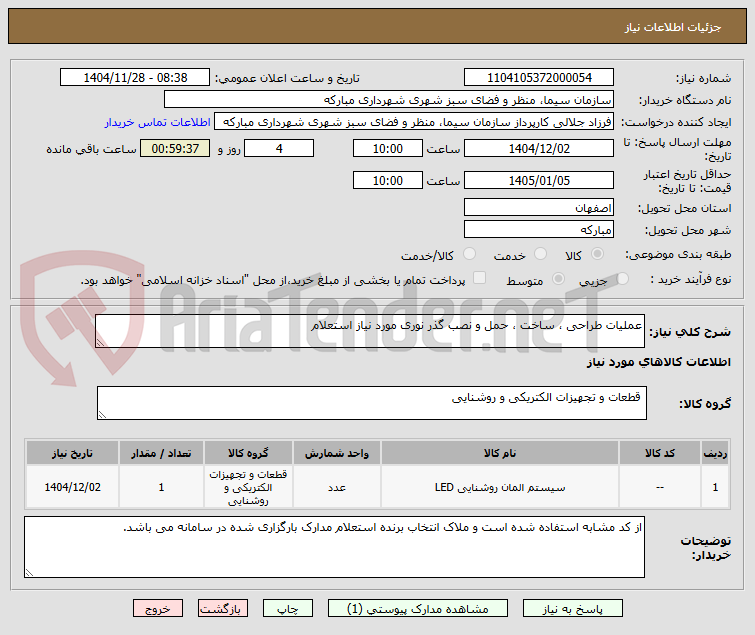Viewport: 755px width, 635px height.
Task: Click the جزئیات اطلاعات نیاز header title
Action: pyautogui.click(x=673, y=27)
